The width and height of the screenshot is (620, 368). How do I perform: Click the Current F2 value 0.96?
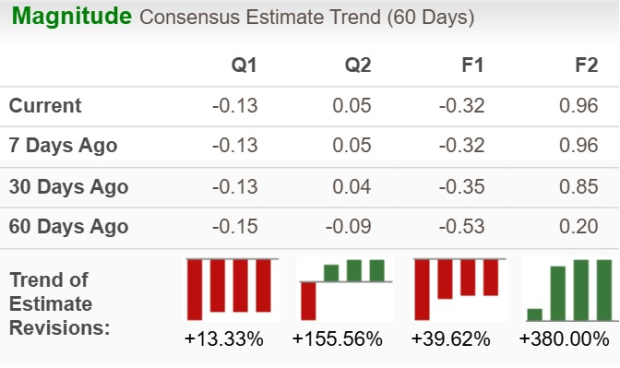coord(578,106)
